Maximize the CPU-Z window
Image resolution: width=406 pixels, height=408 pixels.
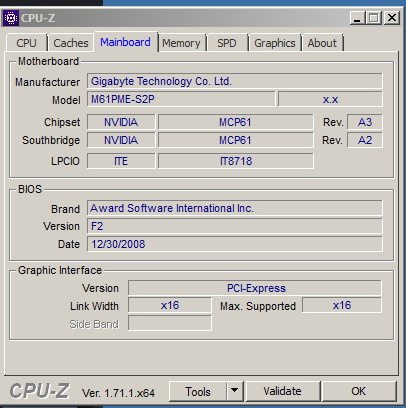coord(373,18)
